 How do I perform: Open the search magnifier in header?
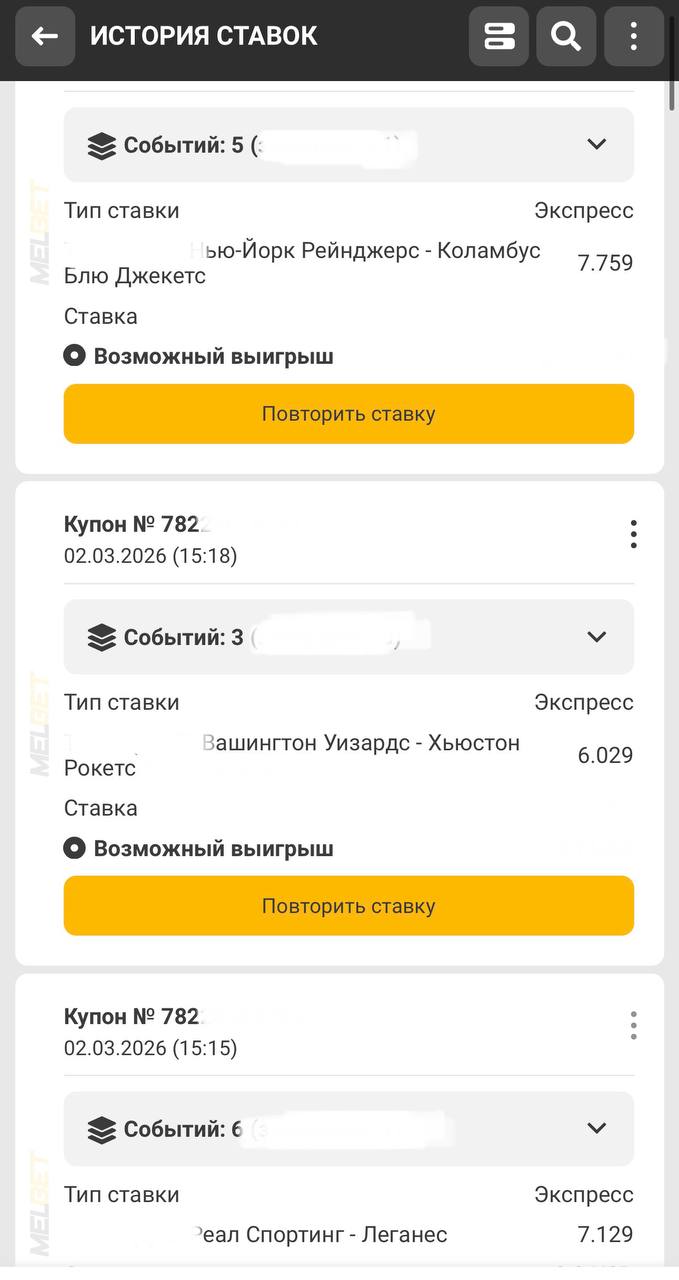point(566,37)
